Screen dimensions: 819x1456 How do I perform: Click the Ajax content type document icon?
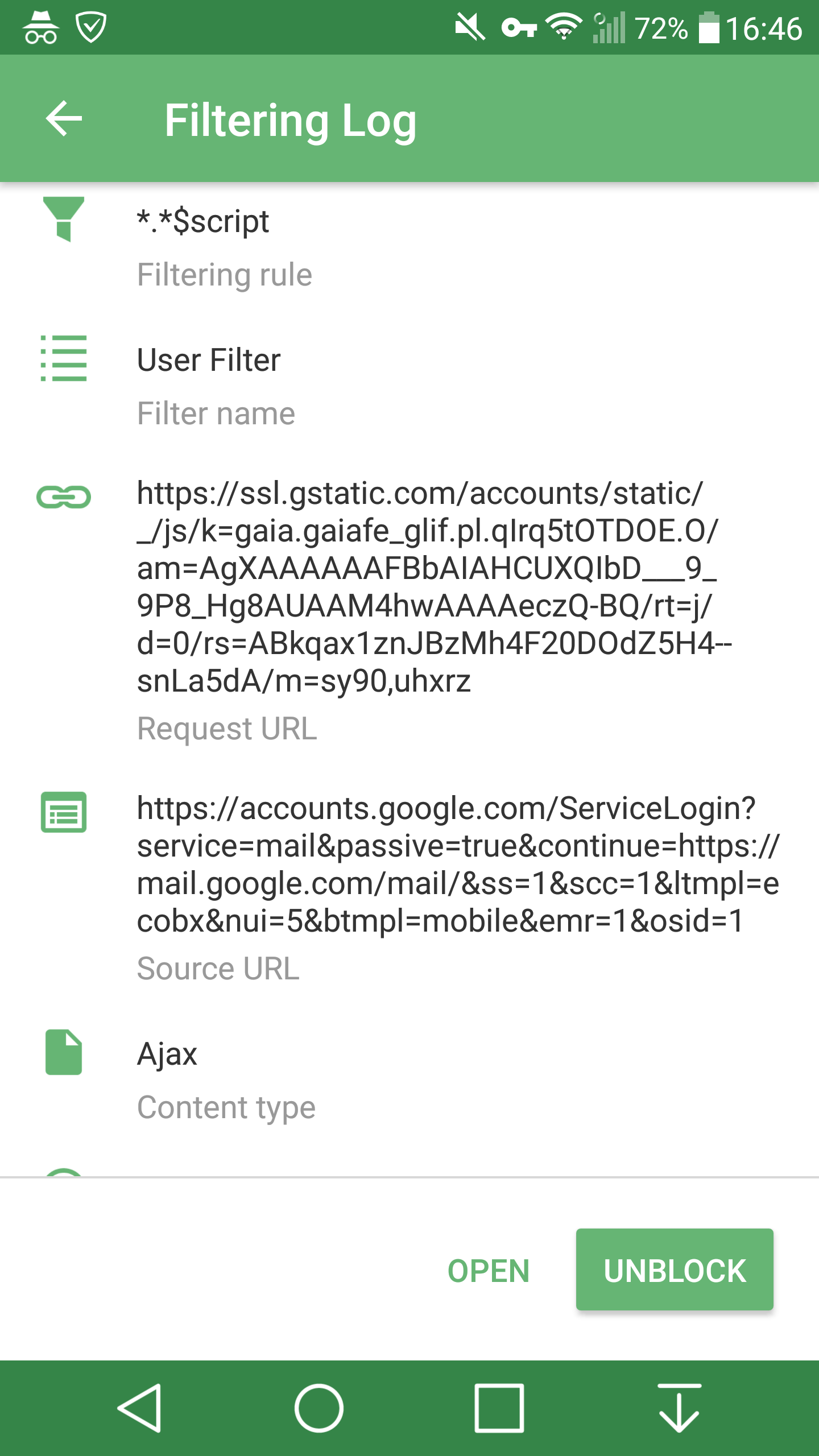pyautogui.click(x=64, y=1052)
